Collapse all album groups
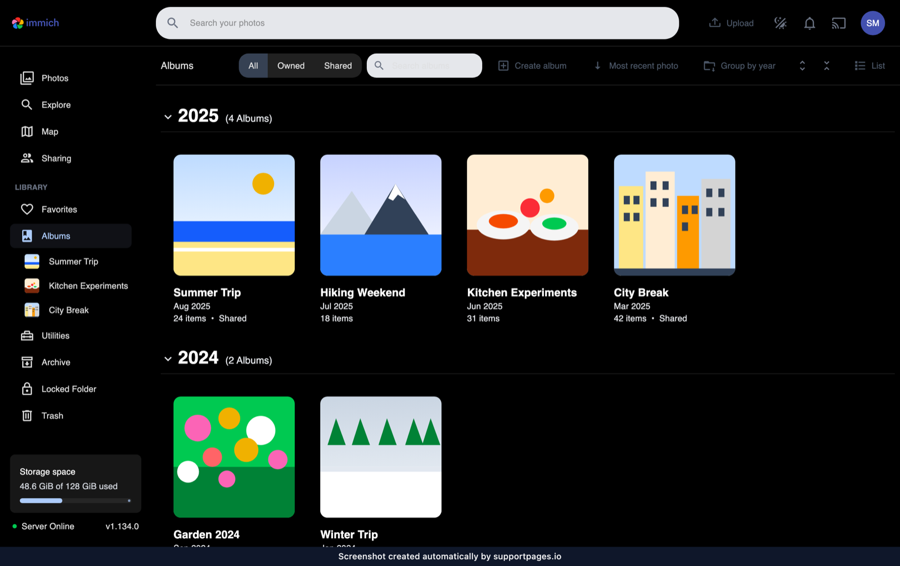900x566 pixels. [827, 65]
